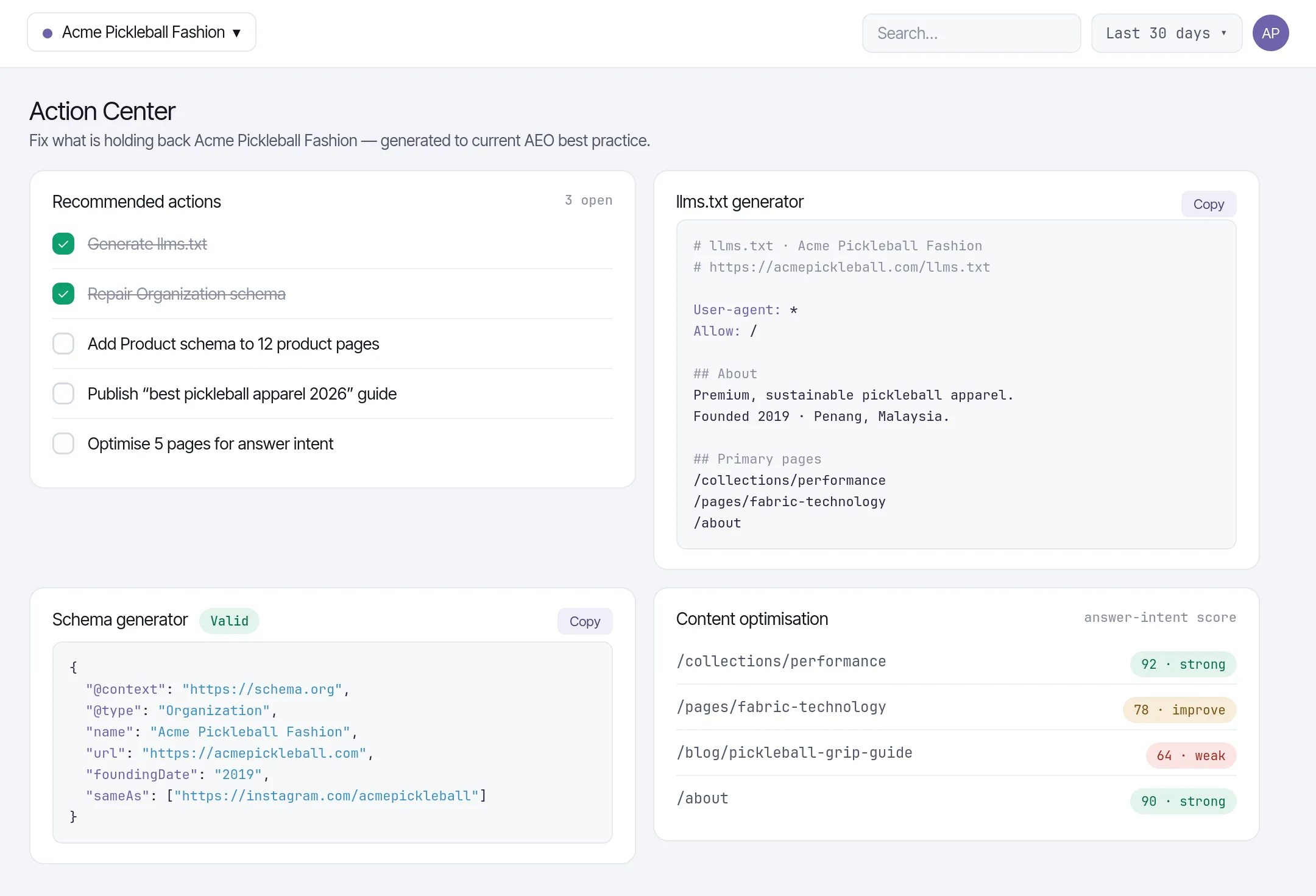Uncheck the Repair Organization schema action

coord(63,294)
